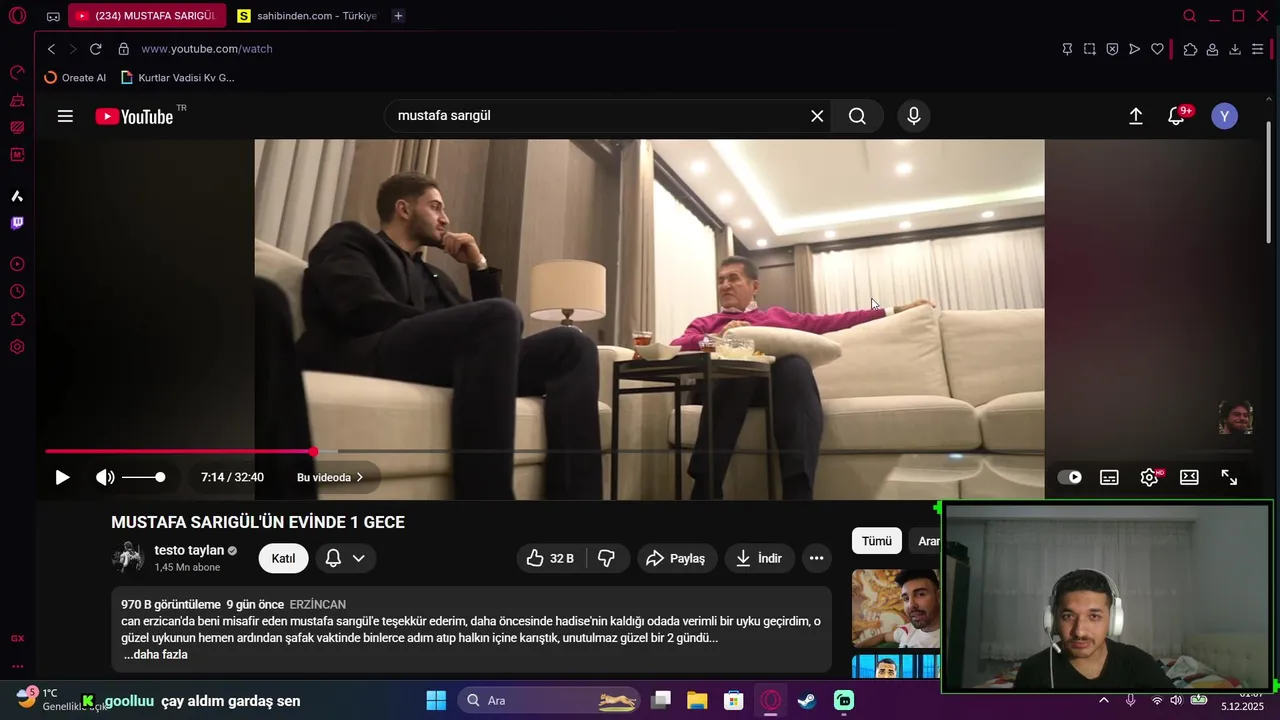Open the testo taylan channel name

coord(189,550)
